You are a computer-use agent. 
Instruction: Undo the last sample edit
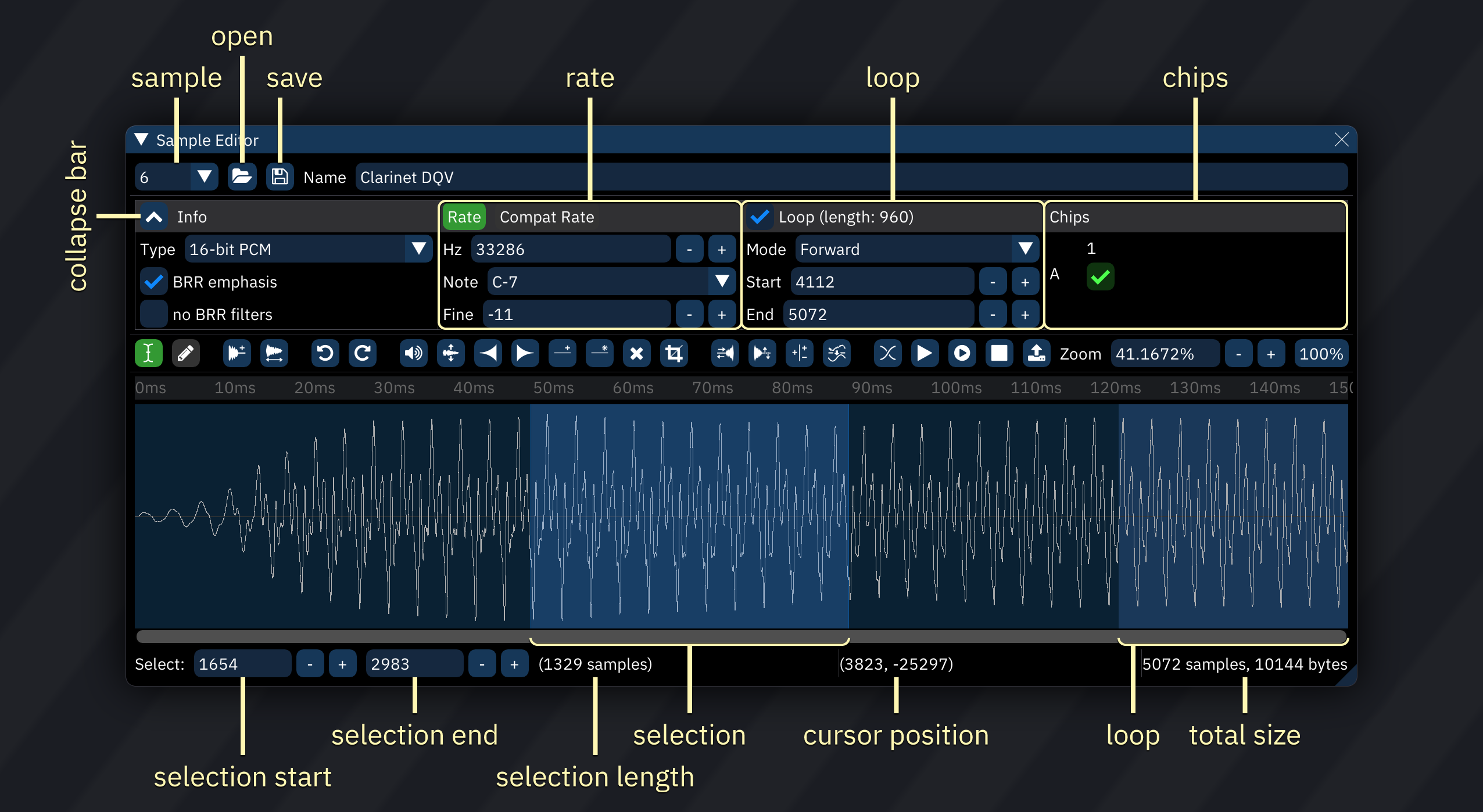325,353
